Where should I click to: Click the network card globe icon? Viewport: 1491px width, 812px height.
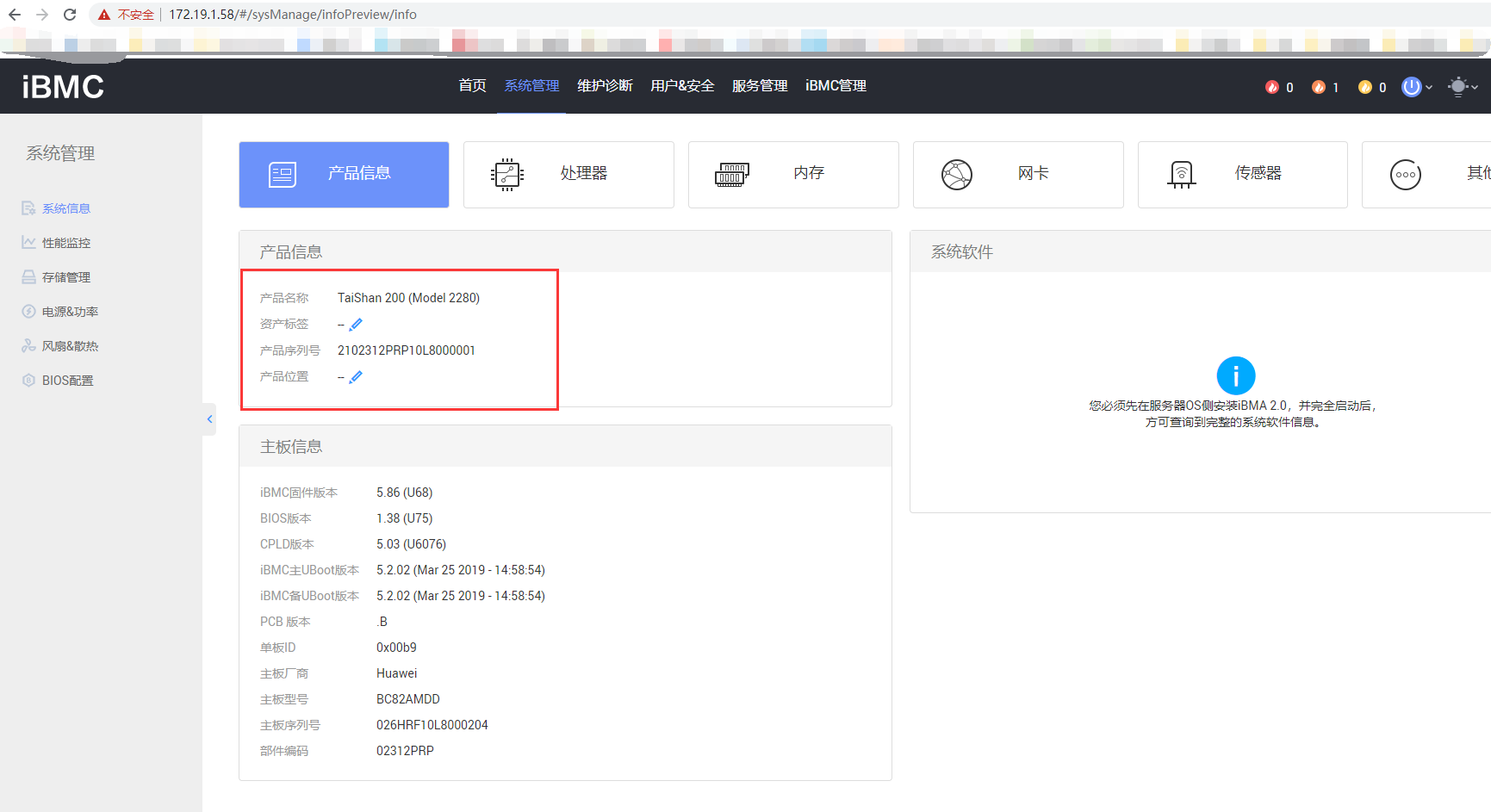957,175
